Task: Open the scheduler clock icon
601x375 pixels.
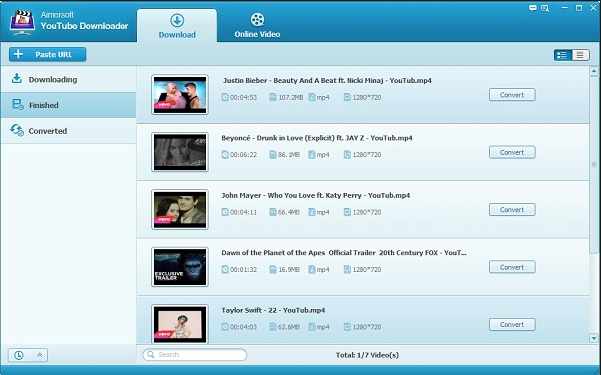Action: click(19, 355)
